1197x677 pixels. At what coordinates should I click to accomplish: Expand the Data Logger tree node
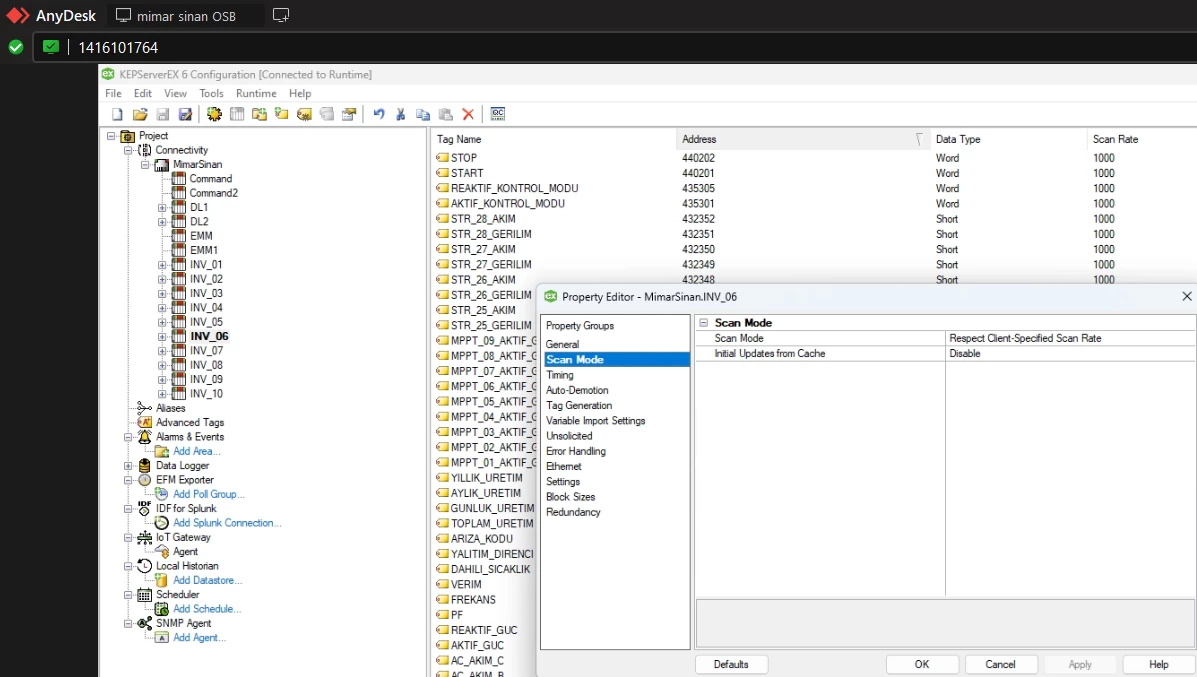(x=128, y=466)
